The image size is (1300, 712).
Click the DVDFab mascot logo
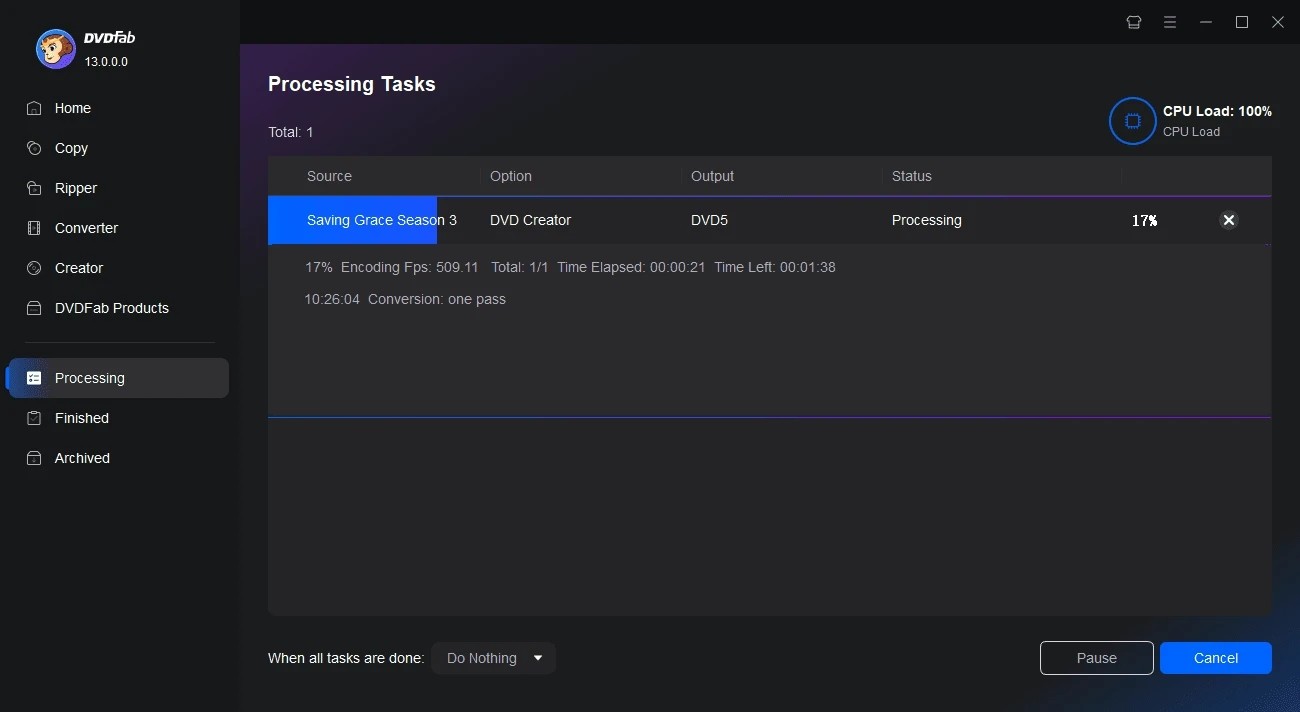(55, 48)
